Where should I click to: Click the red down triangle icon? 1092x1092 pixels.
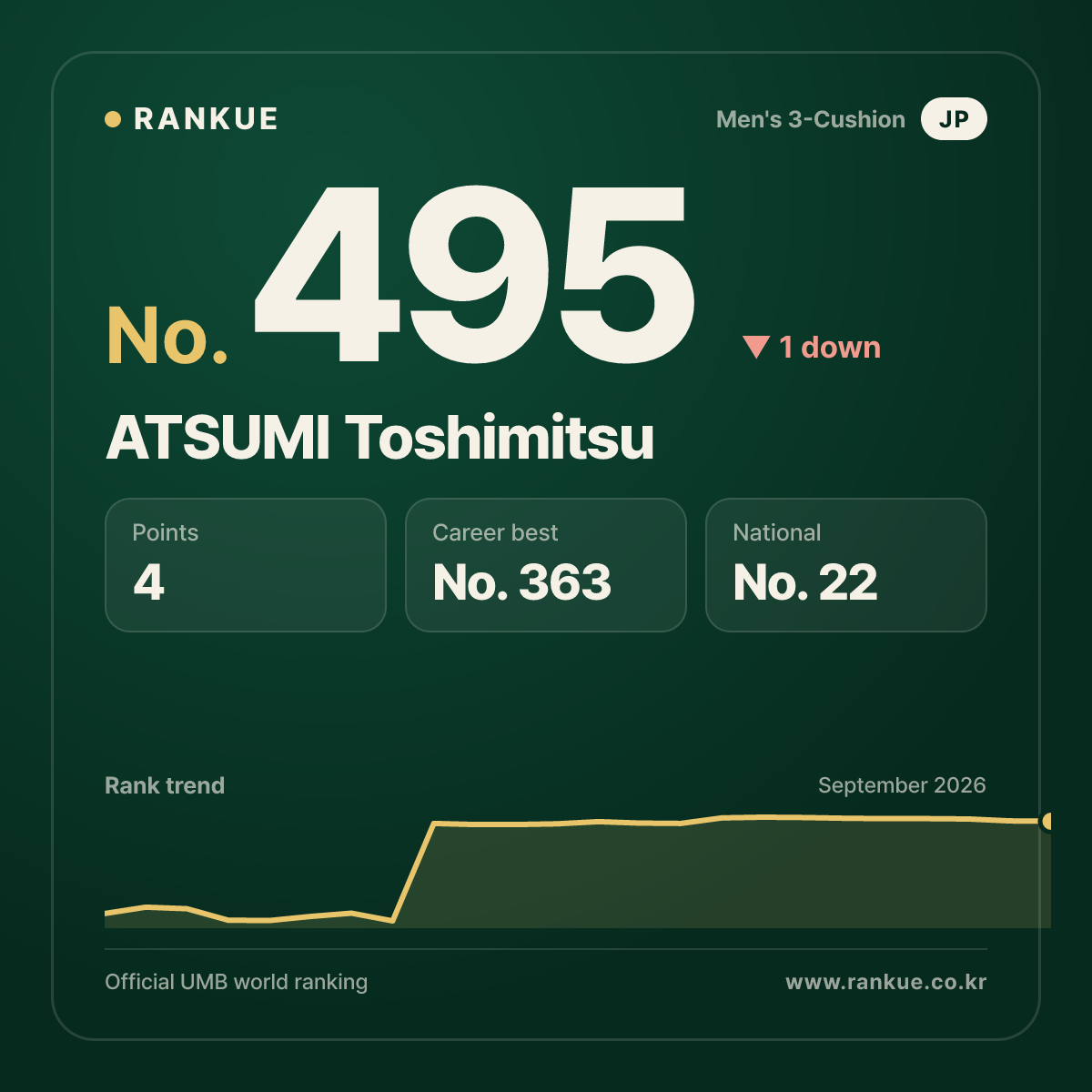pyautogui.click(x=756, y=347)
